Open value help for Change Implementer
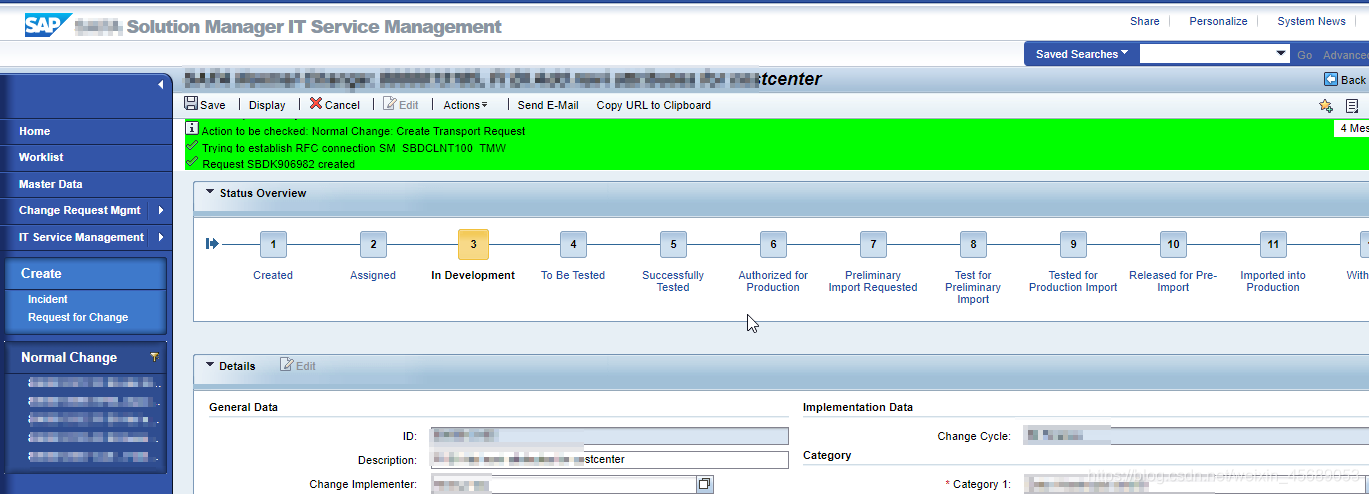The image size is (1369, 494). (705, 484)
